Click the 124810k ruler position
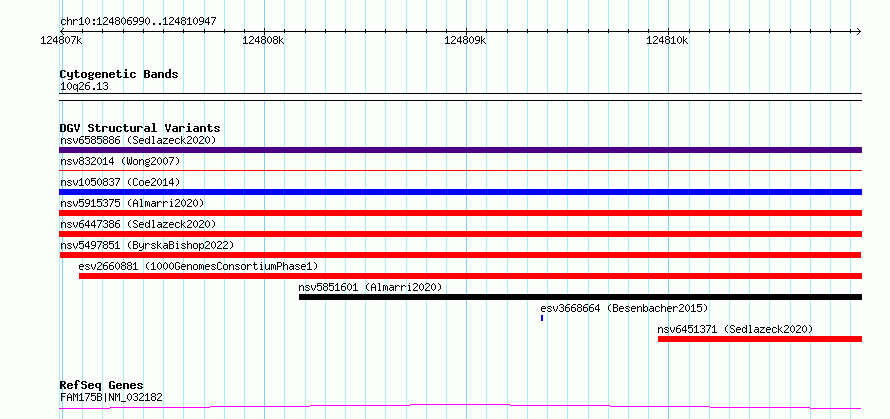This screenshot has height=419, width=890. 668,40
